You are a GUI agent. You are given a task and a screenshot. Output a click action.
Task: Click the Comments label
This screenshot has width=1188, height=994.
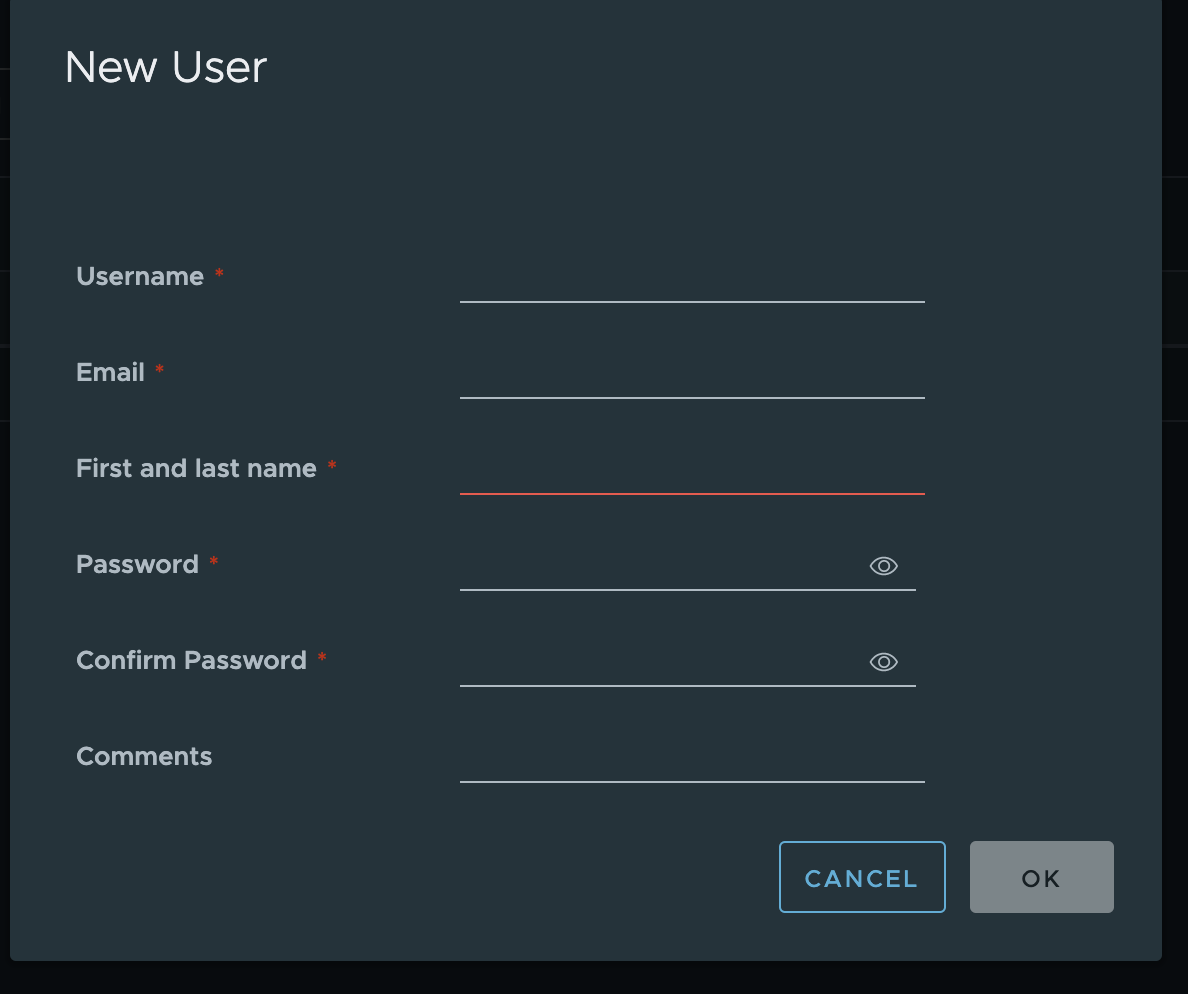[143, 757]
